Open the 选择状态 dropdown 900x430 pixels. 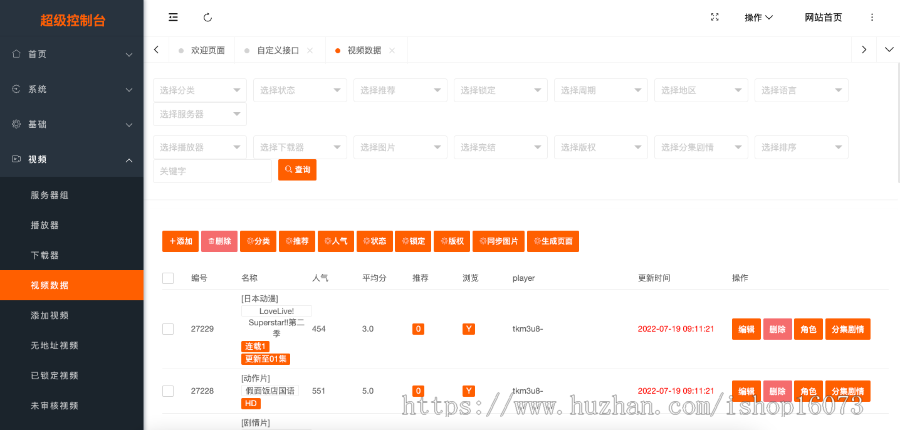300,90
